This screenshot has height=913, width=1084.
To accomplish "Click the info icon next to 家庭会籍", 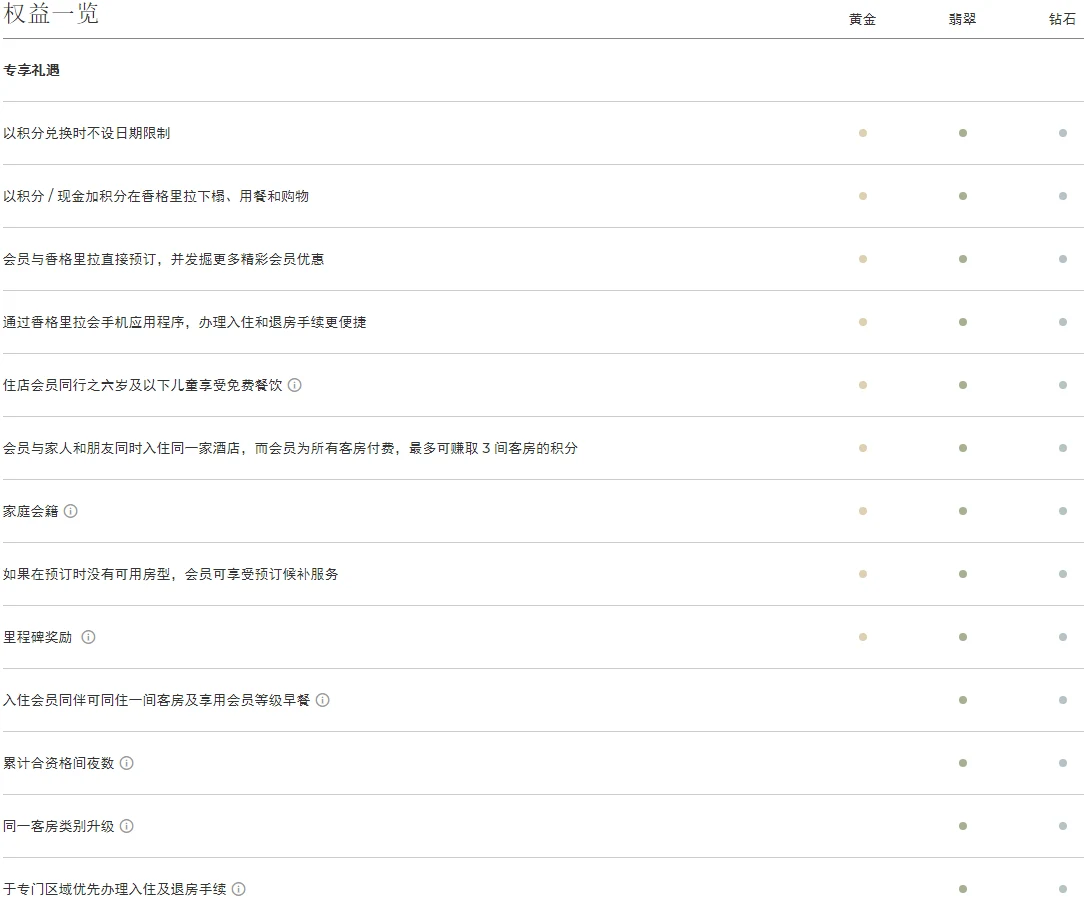I will tap(71, 511).
